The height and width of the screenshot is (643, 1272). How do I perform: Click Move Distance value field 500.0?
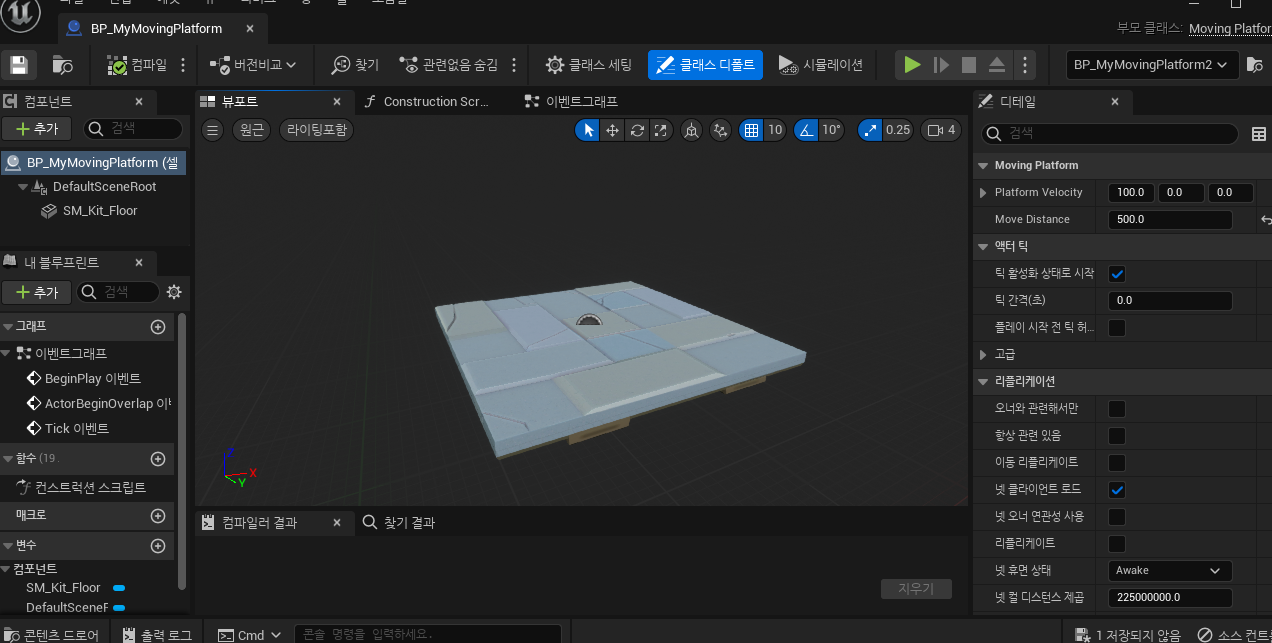point(1170,219)
